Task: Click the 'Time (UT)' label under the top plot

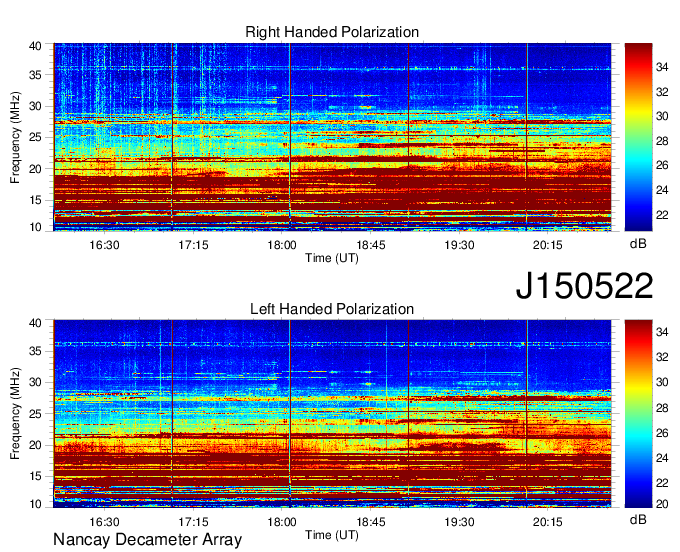Action: tap(332, 258)
